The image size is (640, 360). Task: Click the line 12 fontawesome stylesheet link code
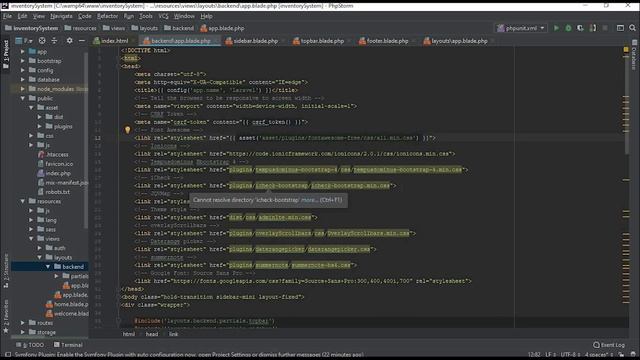285,138
